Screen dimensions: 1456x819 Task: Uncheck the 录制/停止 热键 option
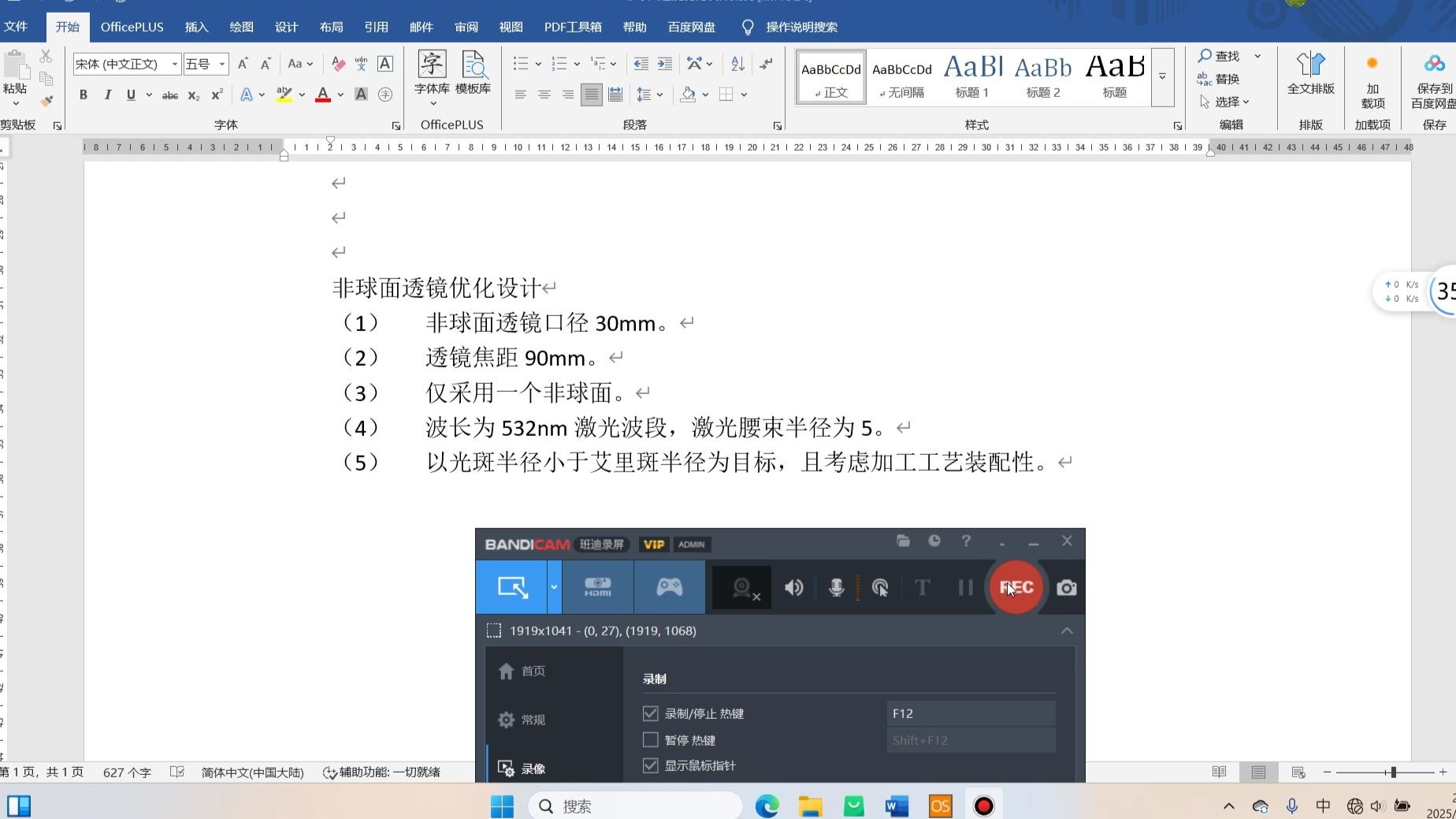point(650,713)
